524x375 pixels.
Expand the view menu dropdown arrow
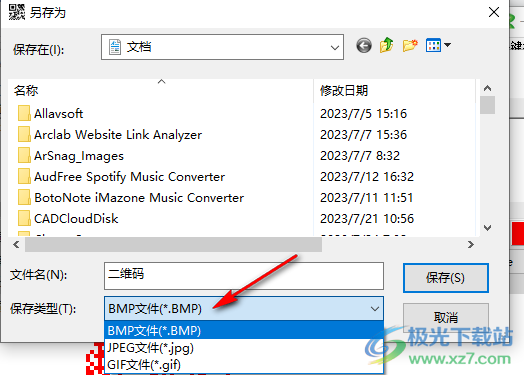tap(447, 44)
